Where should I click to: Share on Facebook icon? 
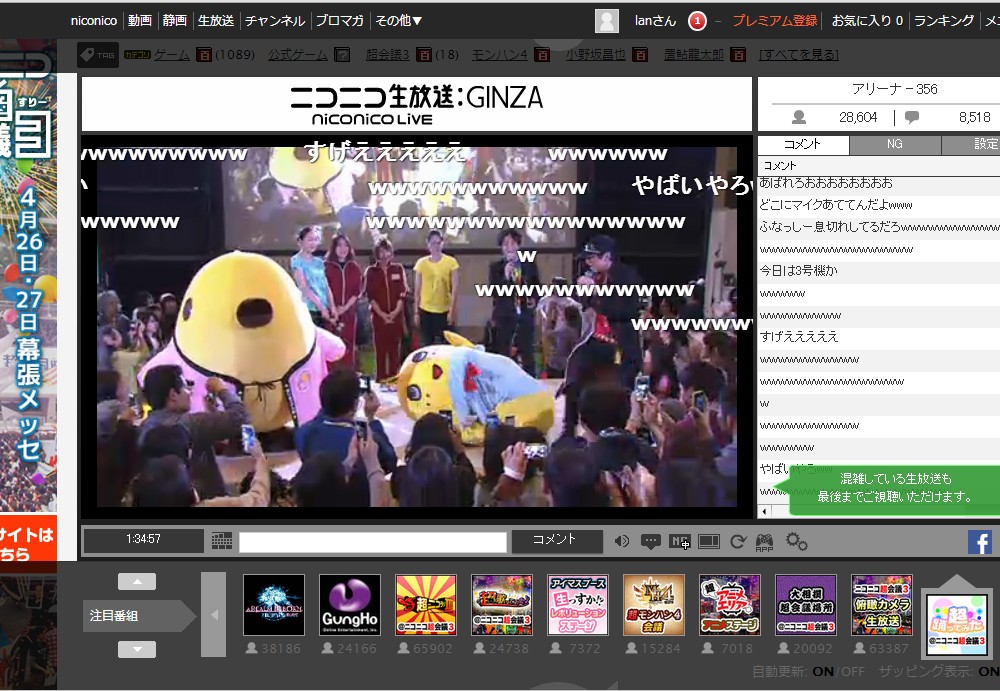tap(980, 542)
